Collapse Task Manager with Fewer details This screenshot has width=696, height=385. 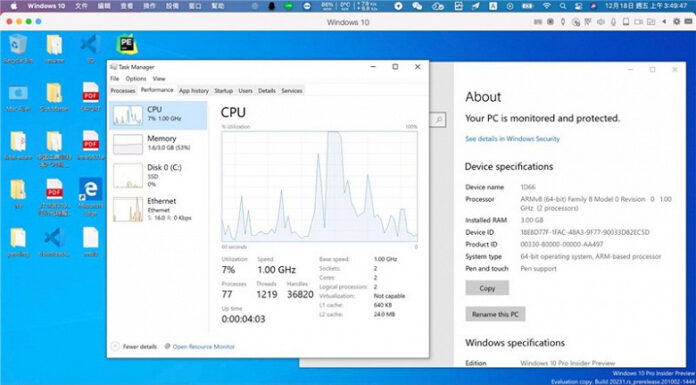tap(134, 346)
